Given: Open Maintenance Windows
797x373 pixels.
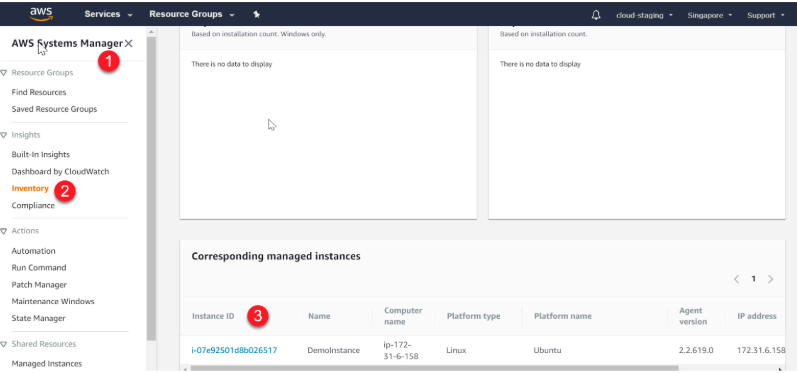Looking at the screenshot, I should [x=53, y=301].
